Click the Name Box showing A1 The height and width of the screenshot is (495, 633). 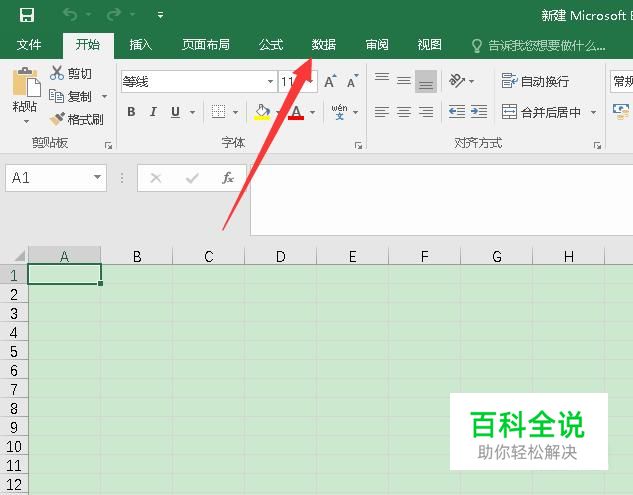pyautogui.click(x=48, y=178)
